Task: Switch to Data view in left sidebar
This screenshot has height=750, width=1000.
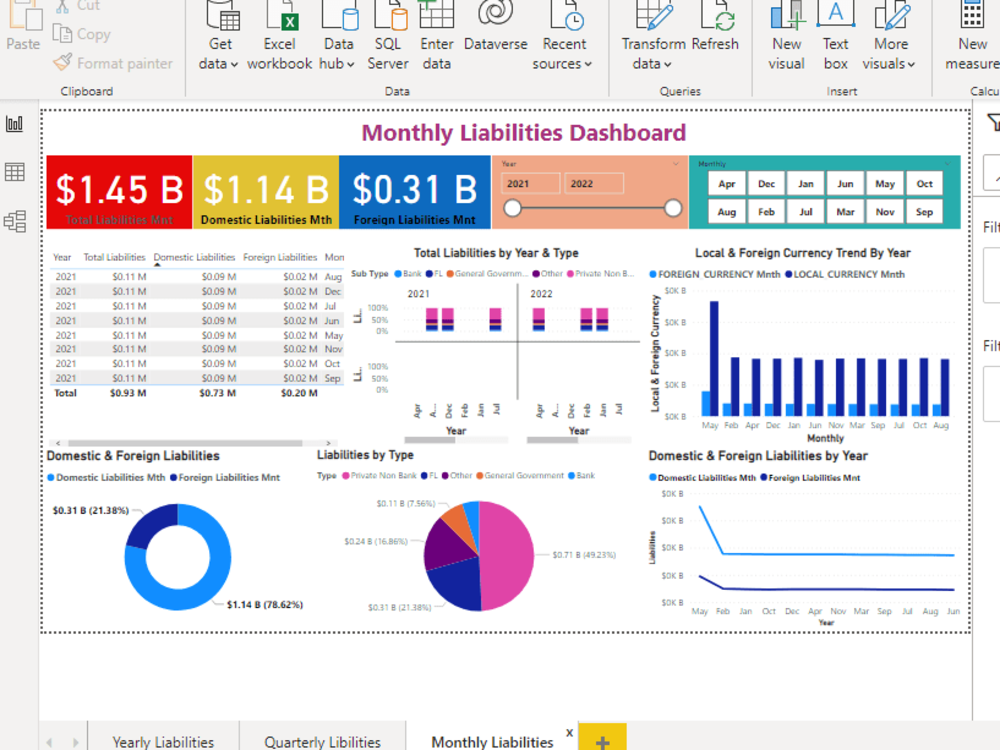Action: tap(15, 170)
